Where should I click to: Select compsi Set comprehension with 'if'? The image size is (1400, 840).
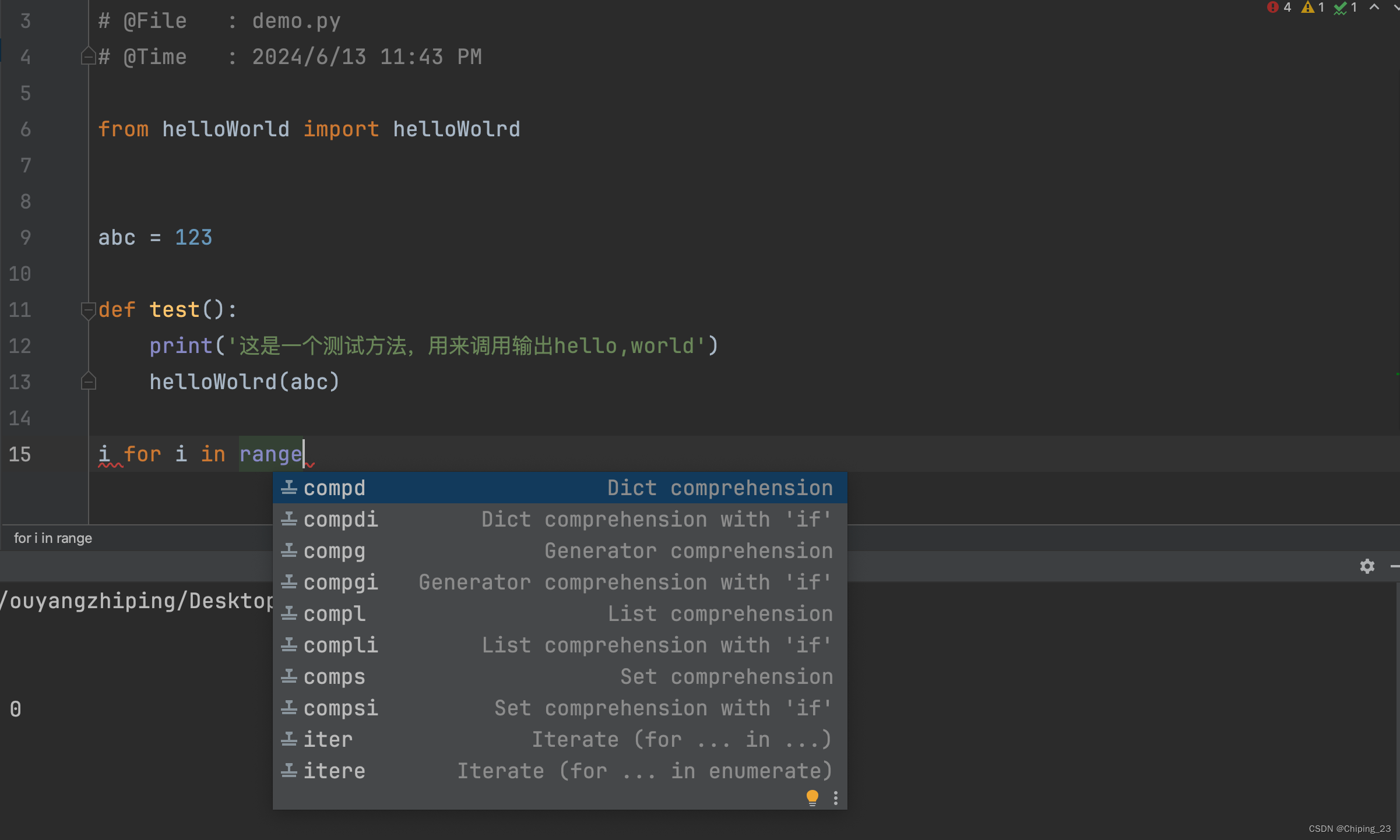pos(560,708)
